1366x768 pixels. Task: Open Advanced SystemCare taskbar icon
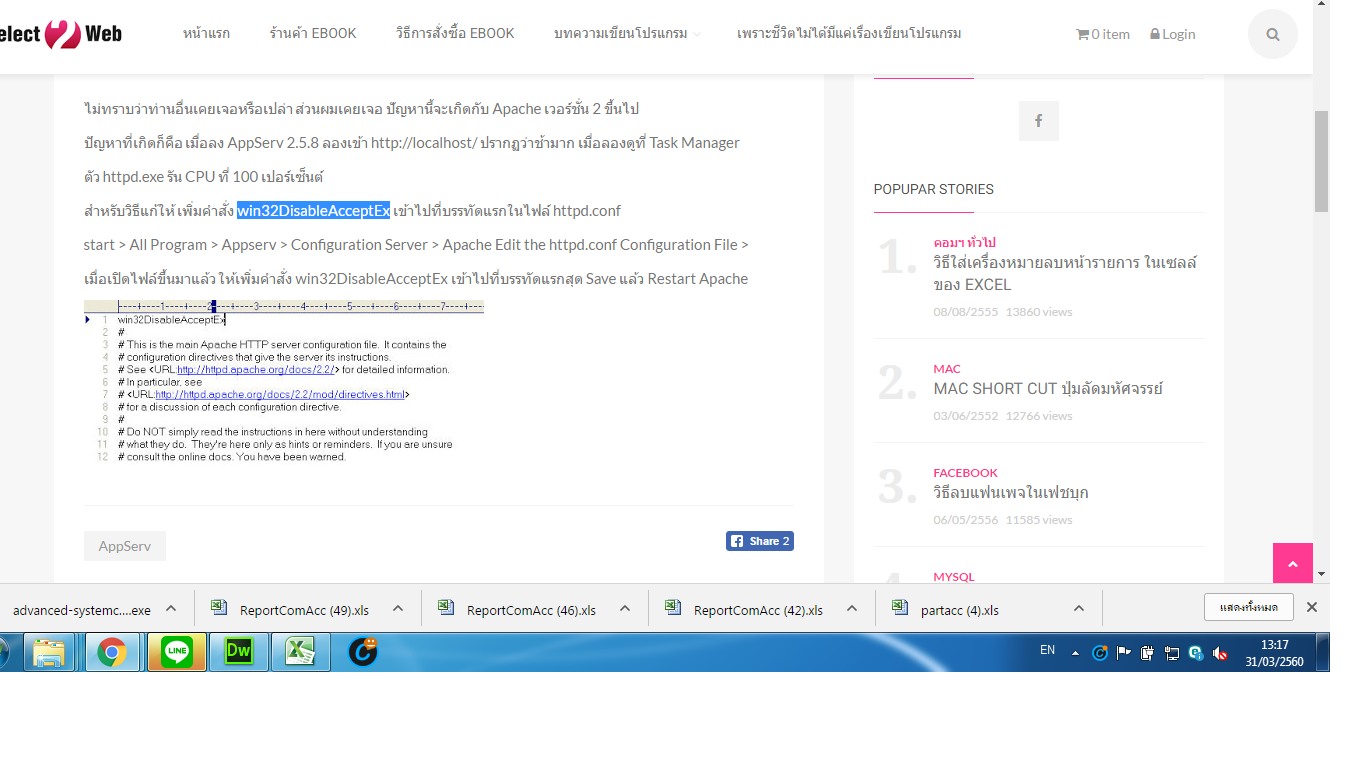pos(363,652)
